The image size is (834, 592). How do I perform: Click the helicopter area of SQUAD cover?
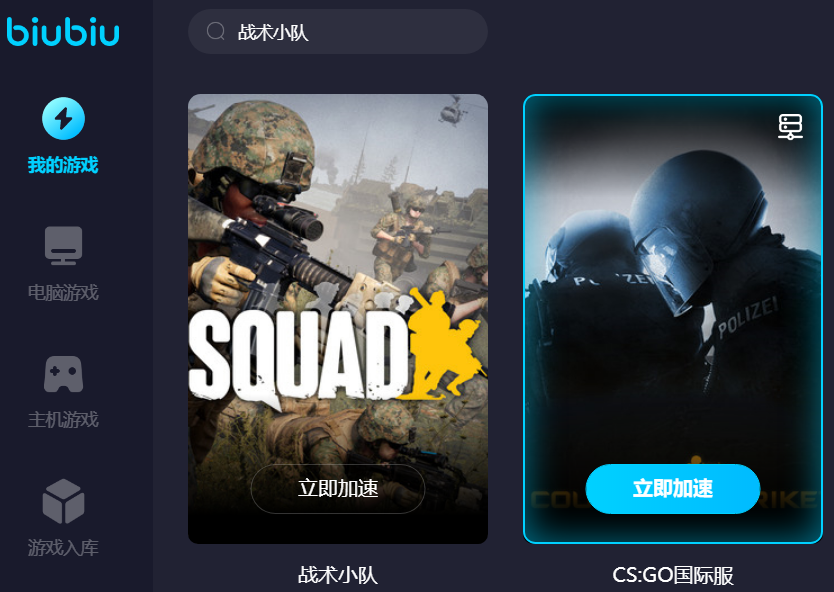coord(452,111)
